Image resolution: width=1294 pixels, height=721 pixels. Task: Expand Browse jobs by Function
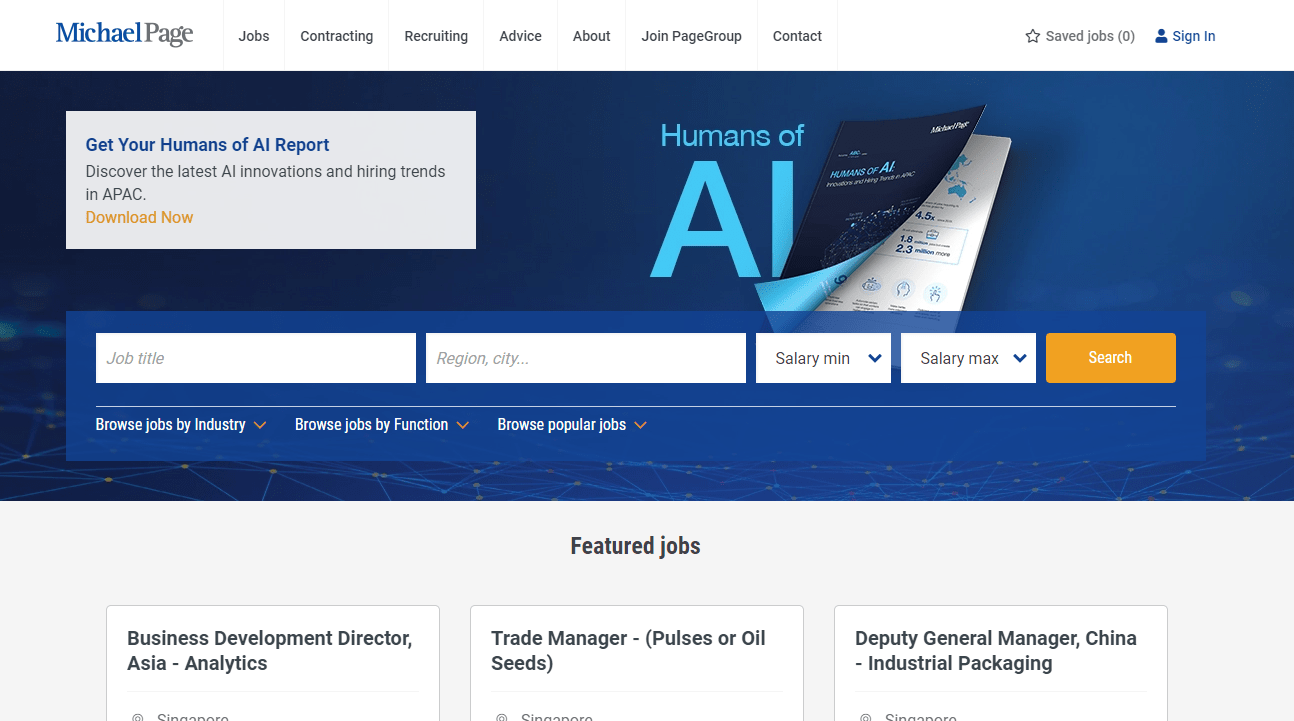[382, 425]
